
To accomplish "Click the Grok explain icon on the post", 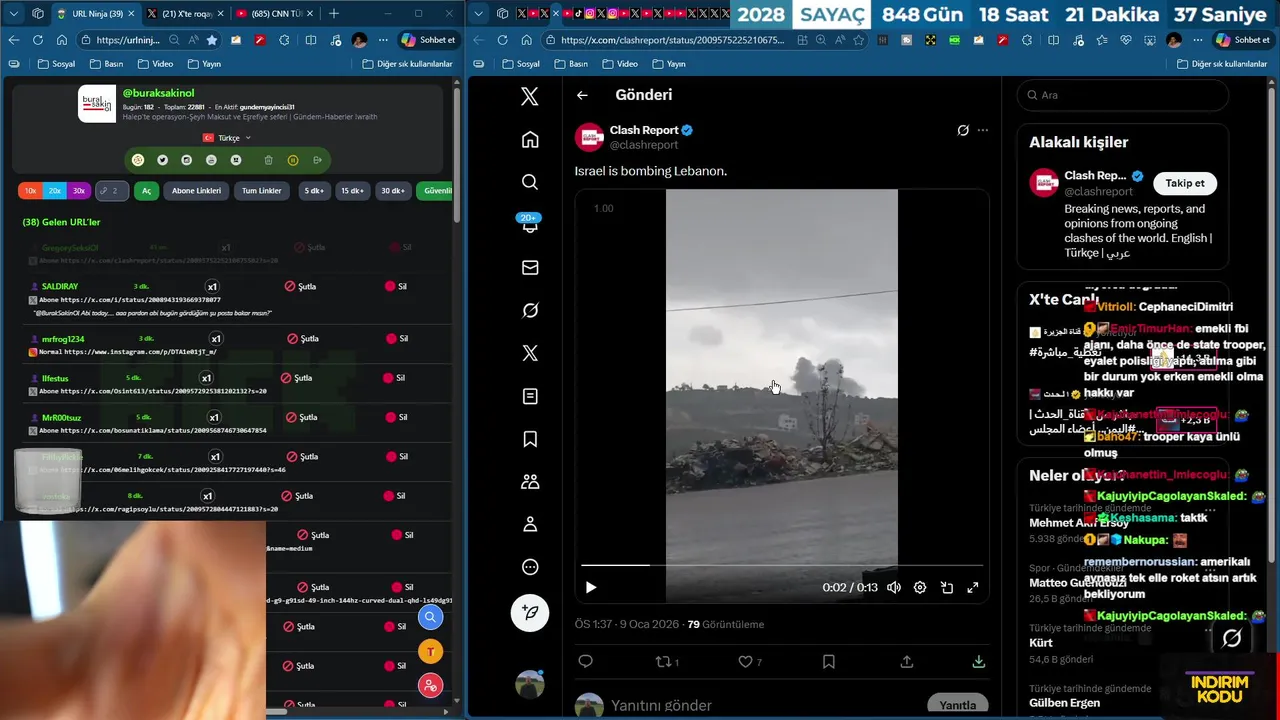I will pyautogui.click(x=962, y=130).
